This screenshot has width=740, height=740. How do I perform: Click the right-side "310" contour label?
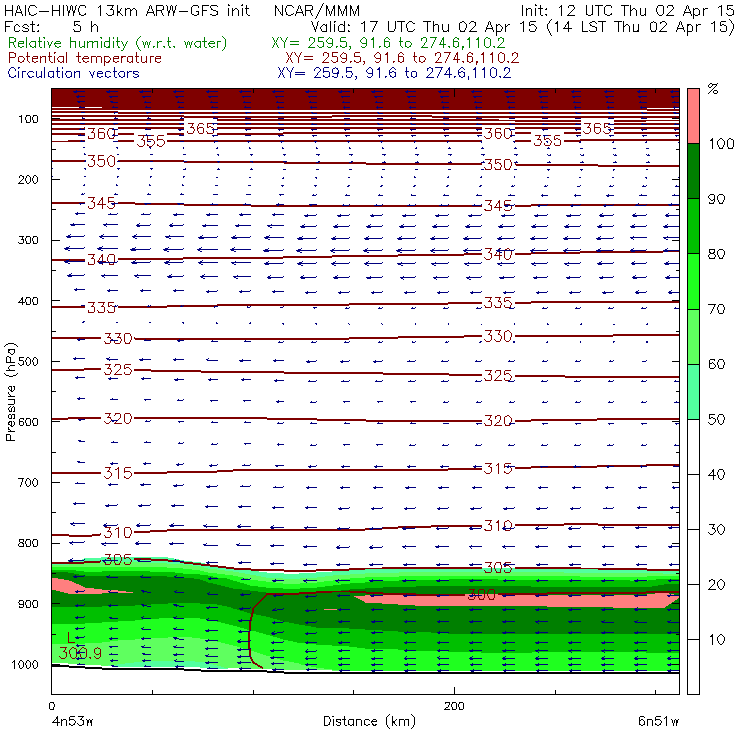(x=498, y=525)
